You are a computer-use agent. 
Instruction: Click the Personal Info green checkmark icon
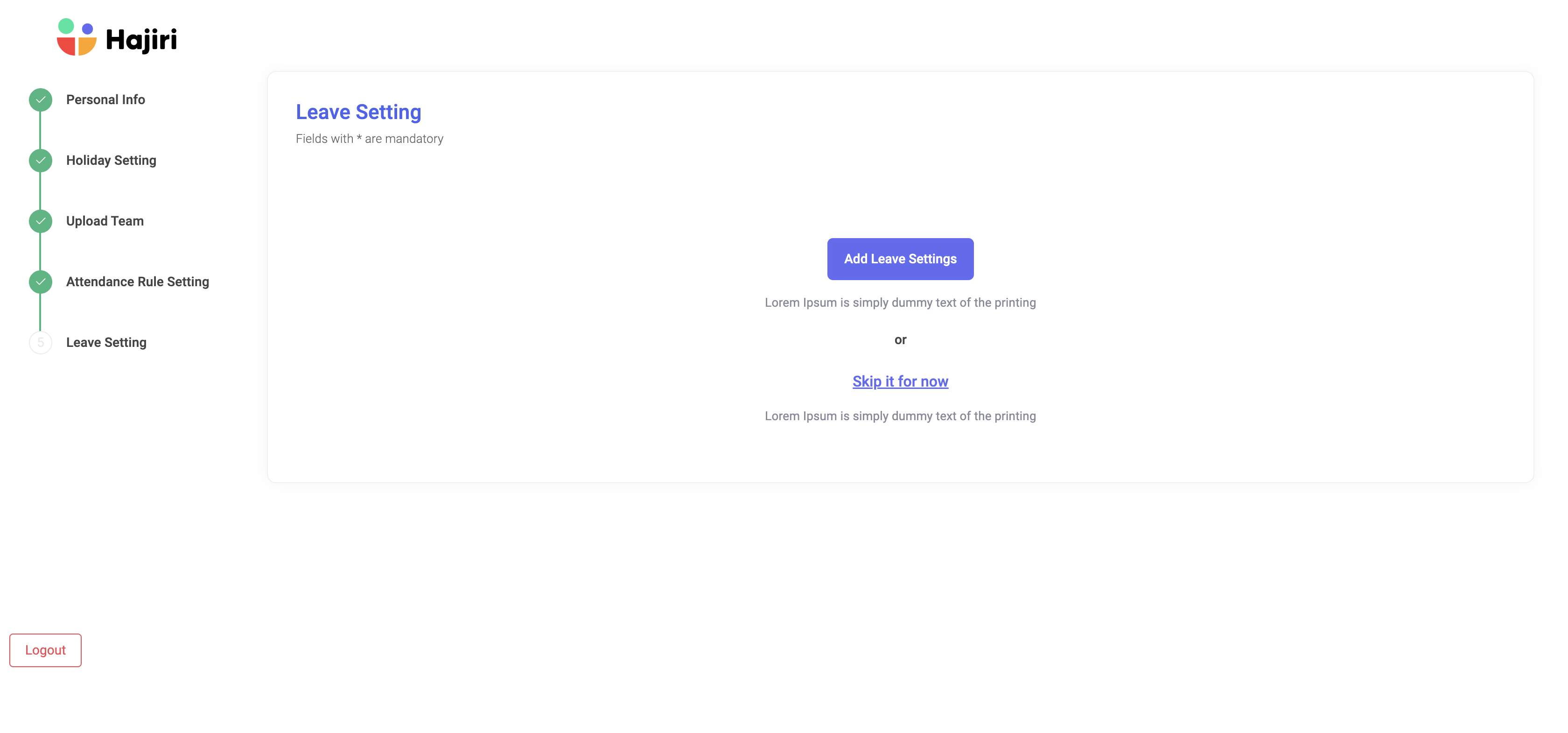(x=40, y=100)
